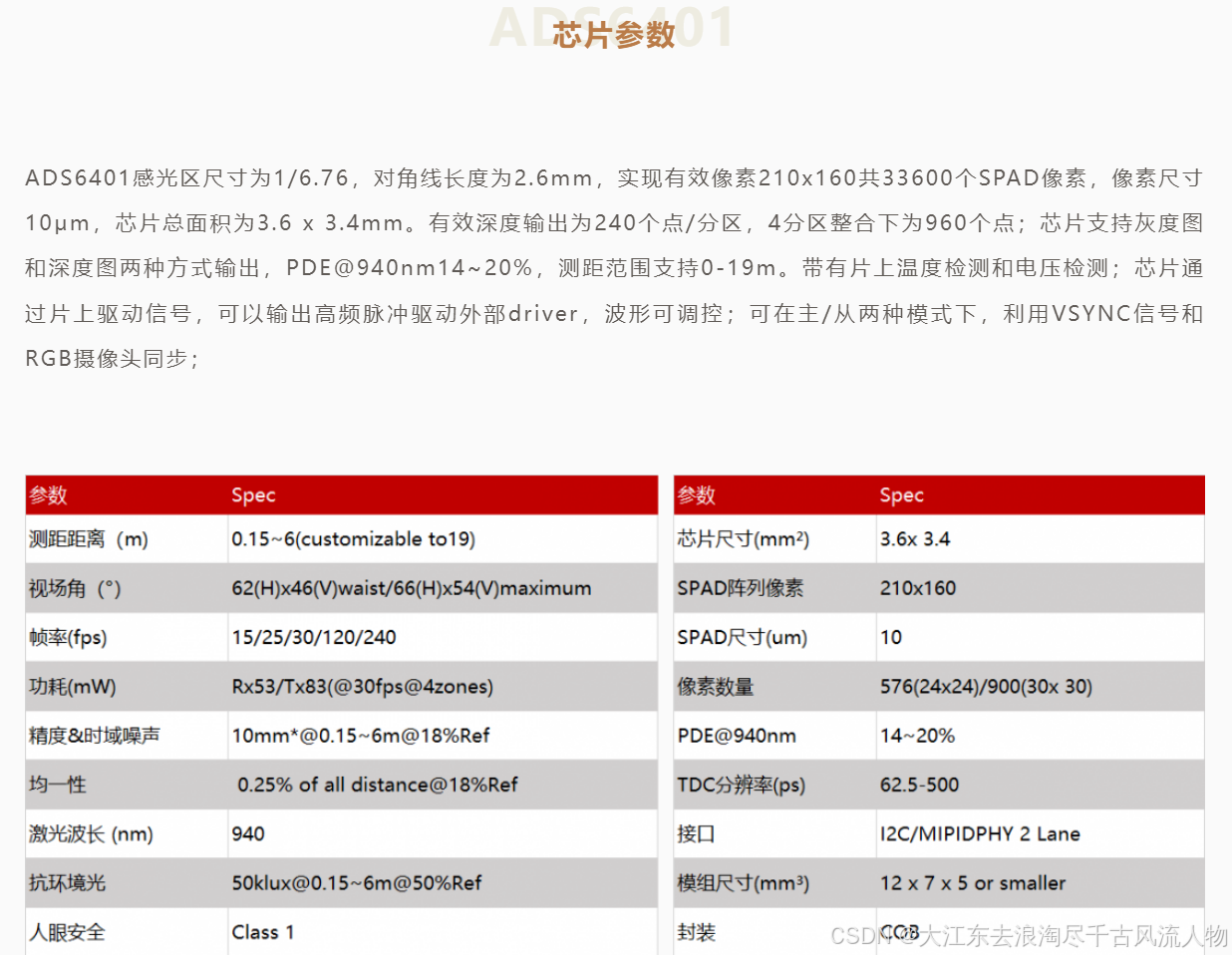Screen dimensions: 1232x955
Task: Click the paragraph line starting 10μm，芯片总面积
Action: (x=614, y=223)
